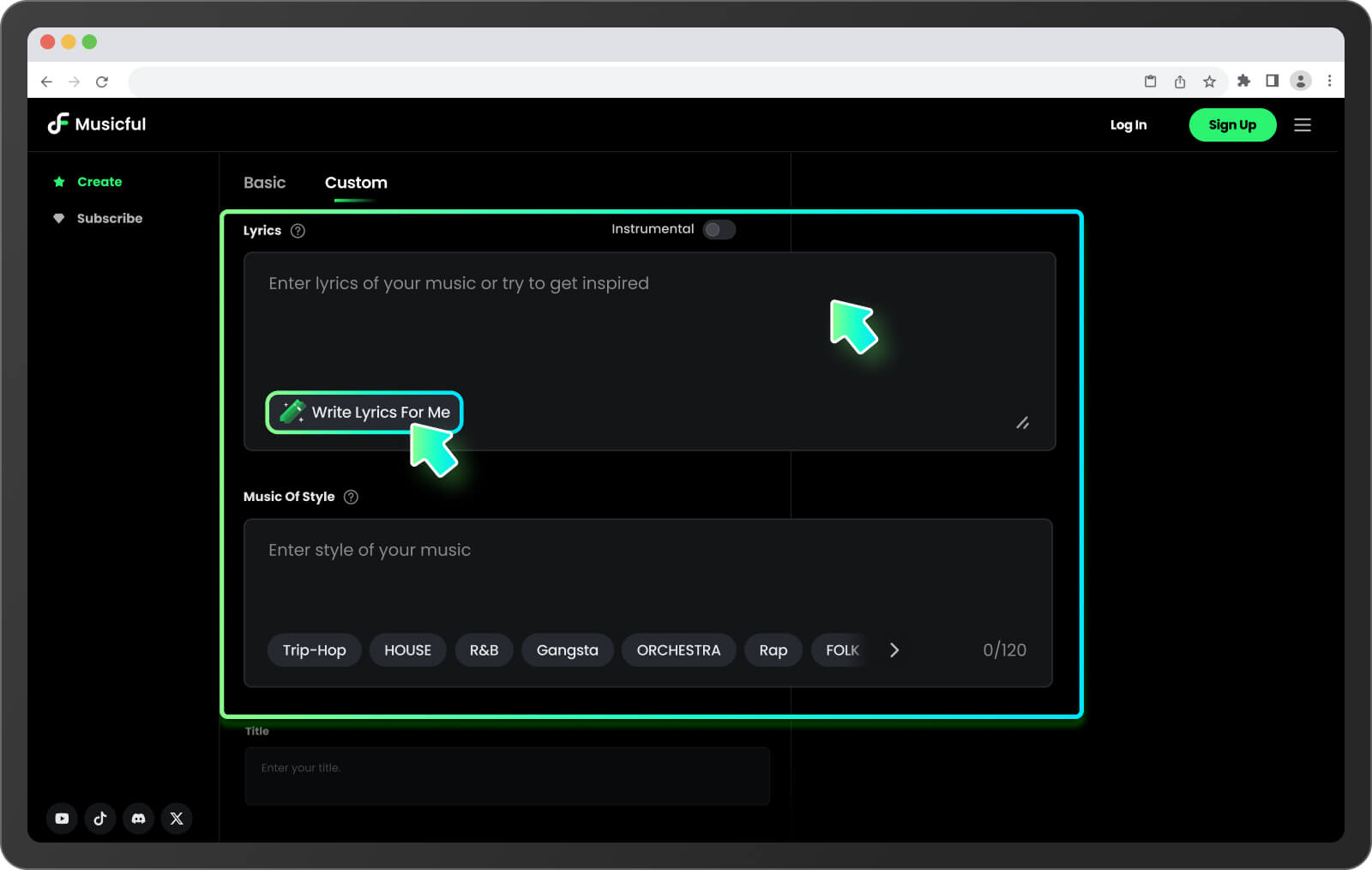Open the TikTok social link icon
1372x870 pixels.
pyautogui.click(x=100, y=819)
